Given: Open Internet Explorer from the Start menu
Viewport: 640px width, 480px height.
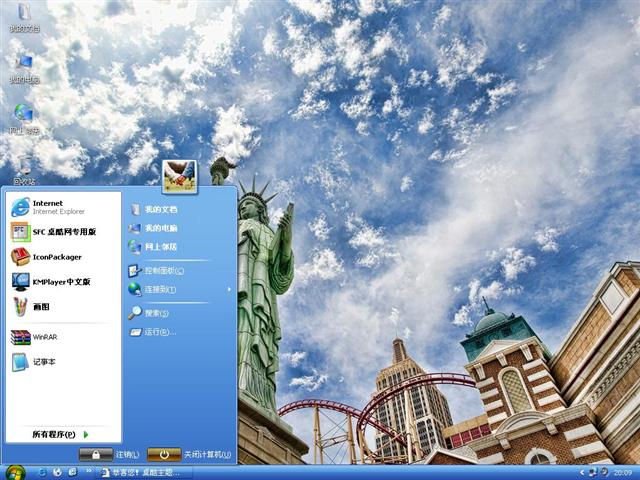Looking at the screenshot, I should point(63,207).
